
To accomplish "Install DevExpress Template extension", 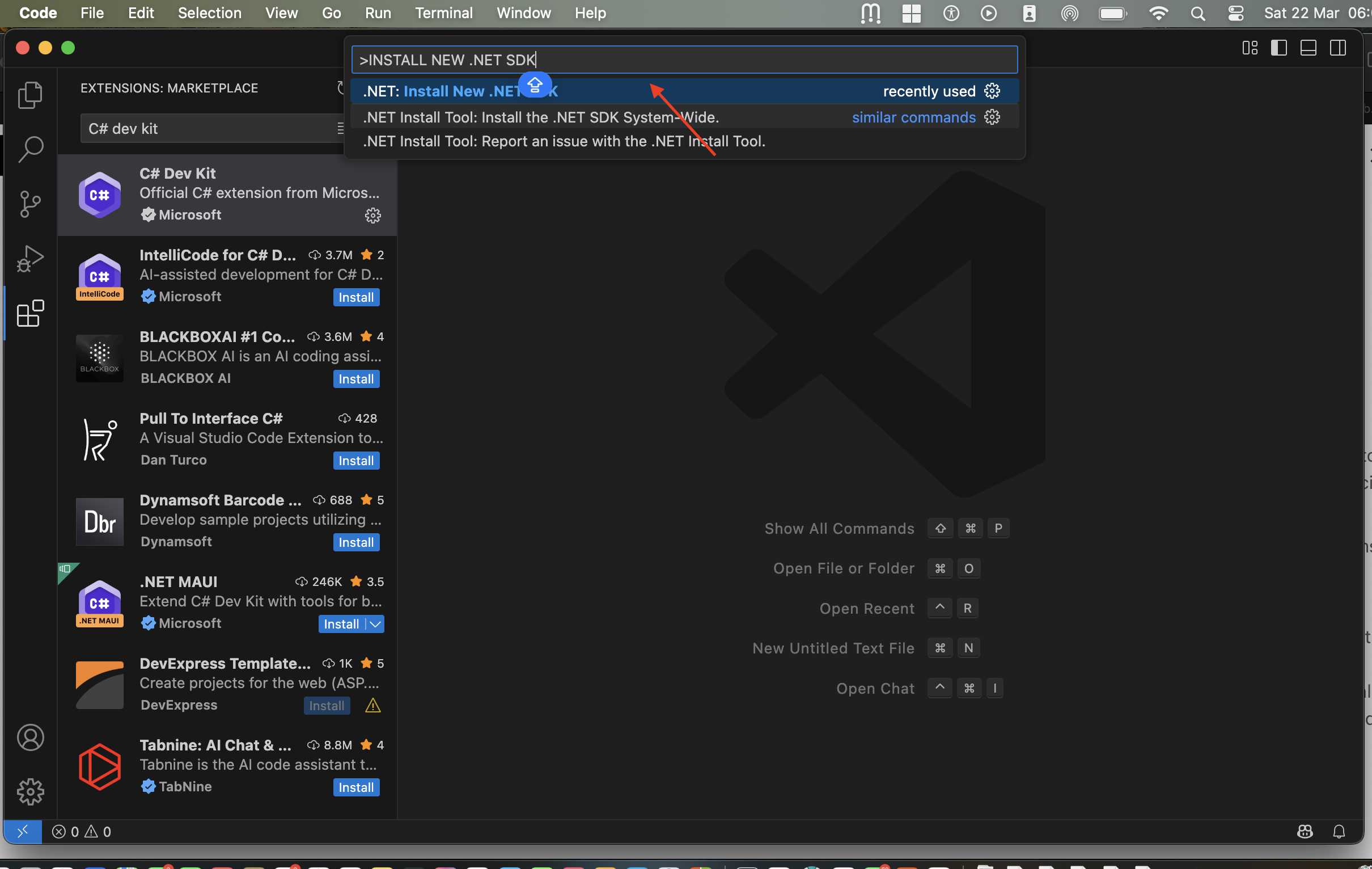I will [x=327, y=705].
